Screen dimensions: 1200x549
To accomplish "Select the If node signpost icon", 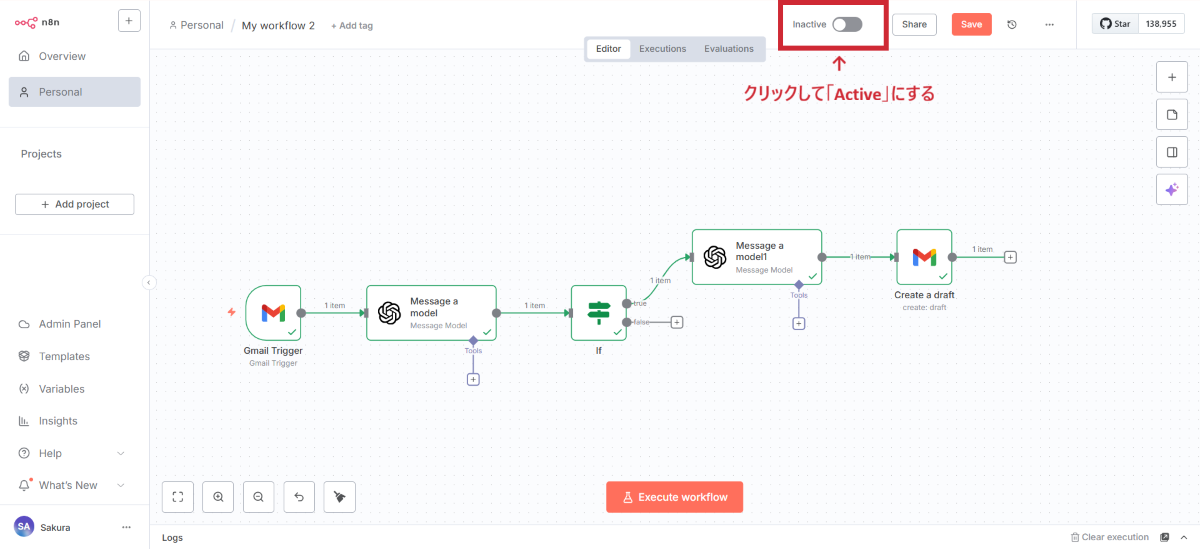I will (598, 312).
